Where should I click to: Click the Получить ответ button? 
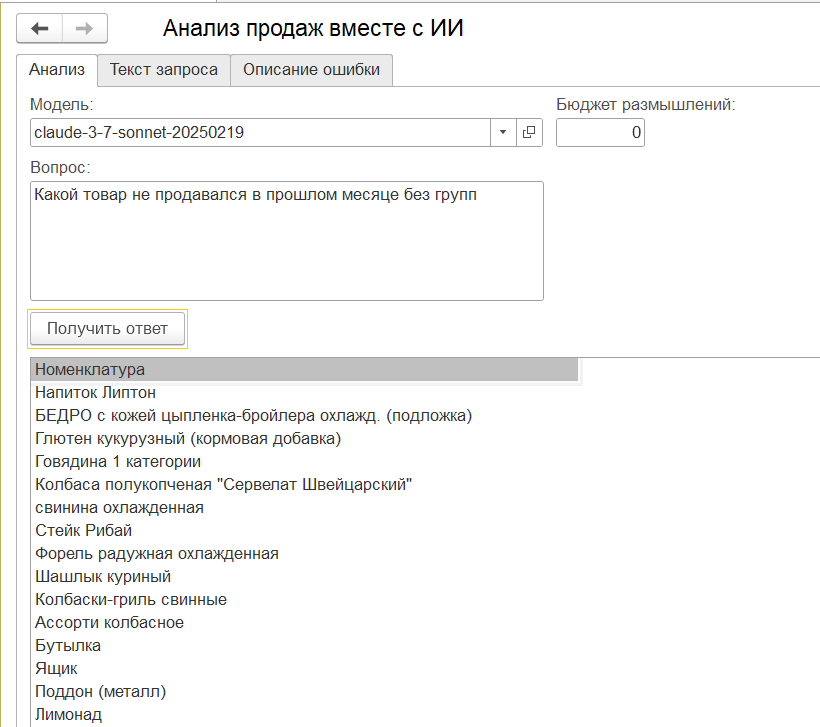(107, 328)
